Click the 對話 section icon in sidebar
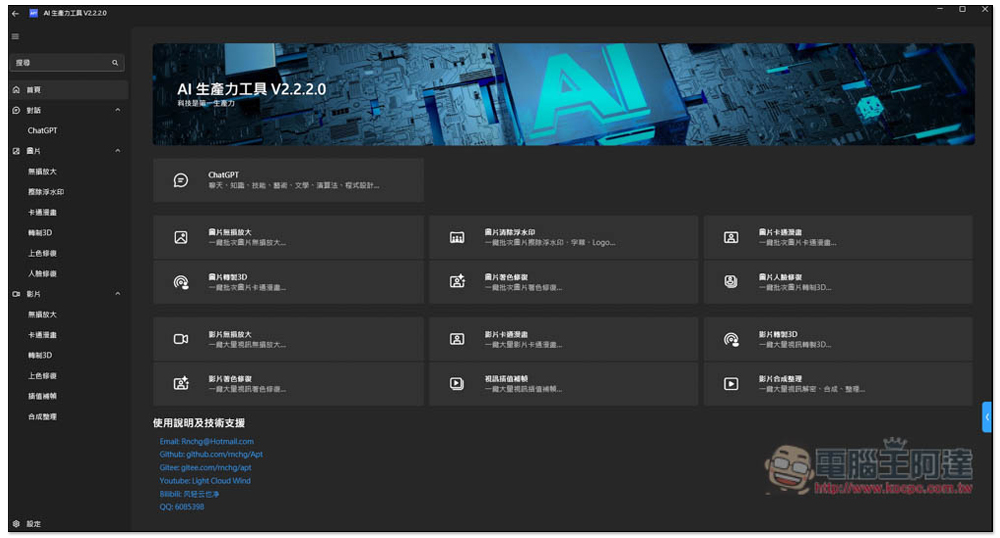Image resolution: width=1000 pixels, height=538 pixels. (16, 110)
